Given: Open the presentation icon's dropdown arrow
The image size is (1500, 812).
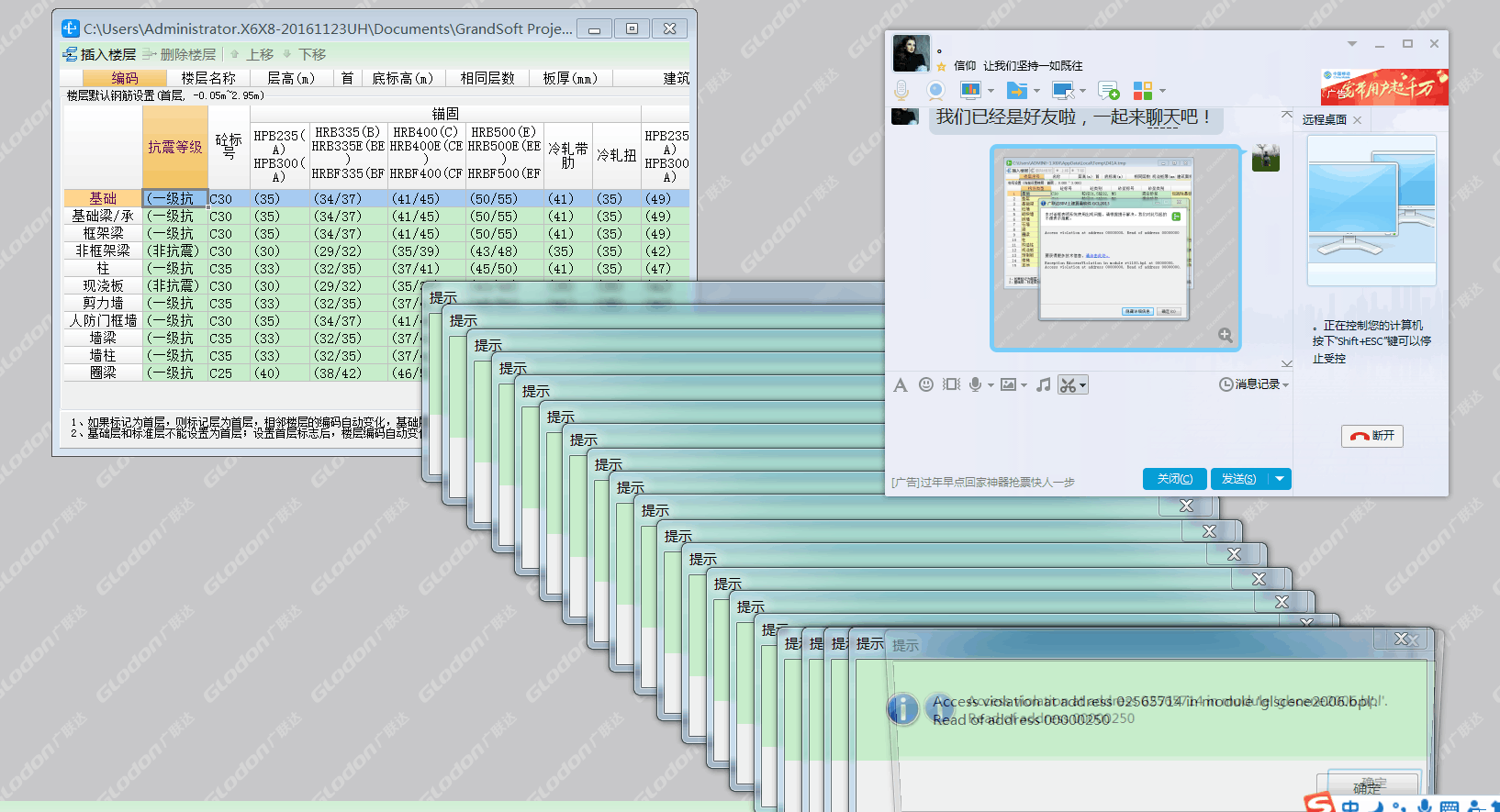Looking at the screenshot, I should pos(991,91).
